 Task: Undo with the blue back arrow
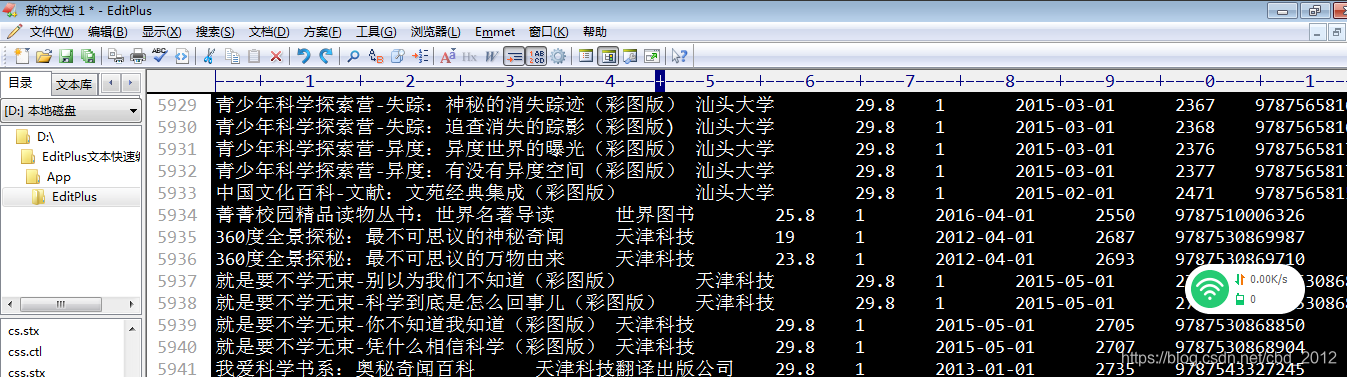coord(304,56)
